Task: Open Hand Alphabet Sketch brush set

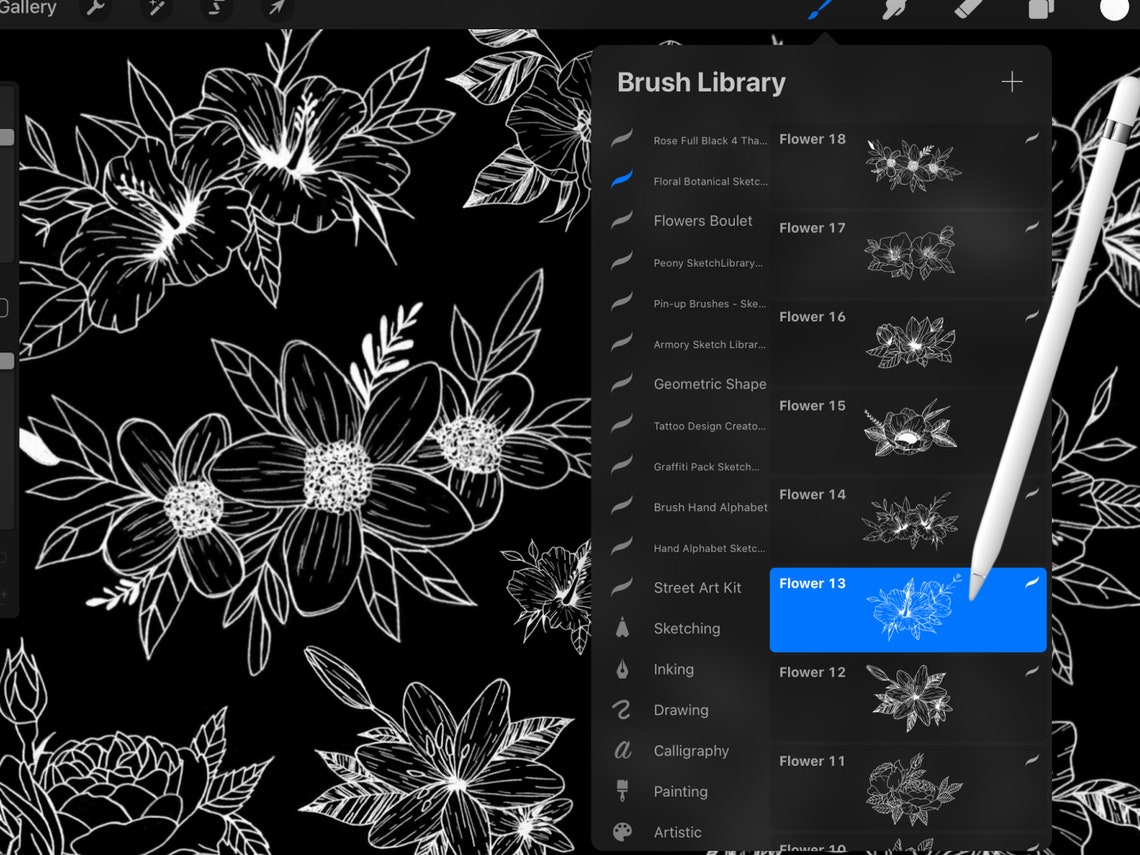Action: (689, 547)
